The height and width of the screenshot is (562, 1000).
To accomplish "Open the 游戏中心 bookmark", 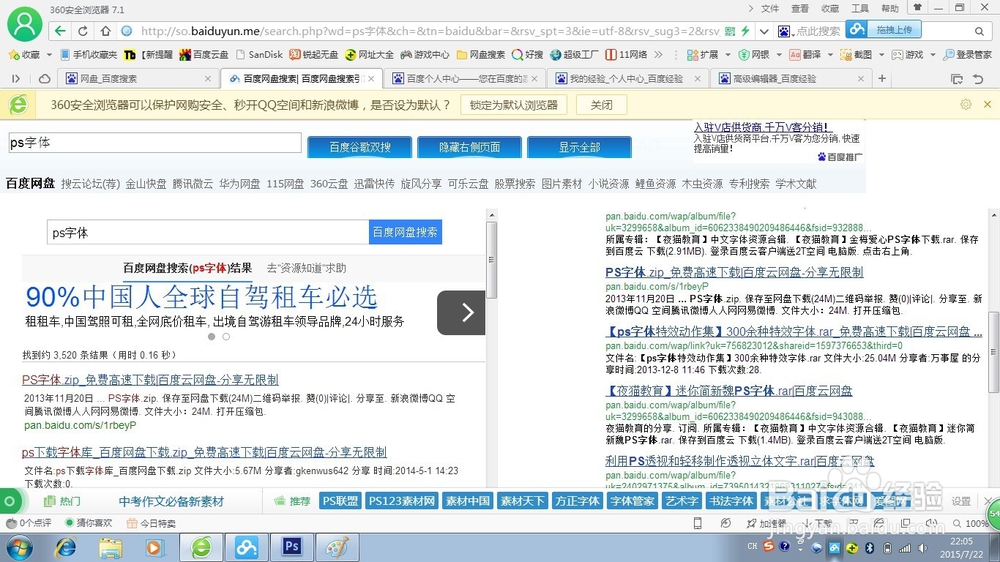I will (425, 55).
